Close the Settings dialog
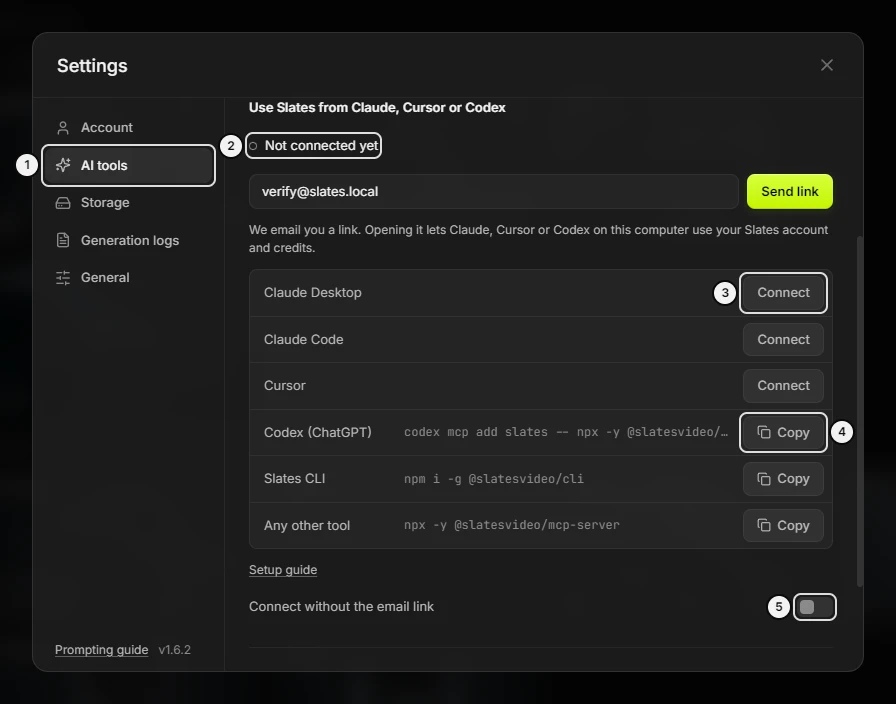 [x=826, y=65]
